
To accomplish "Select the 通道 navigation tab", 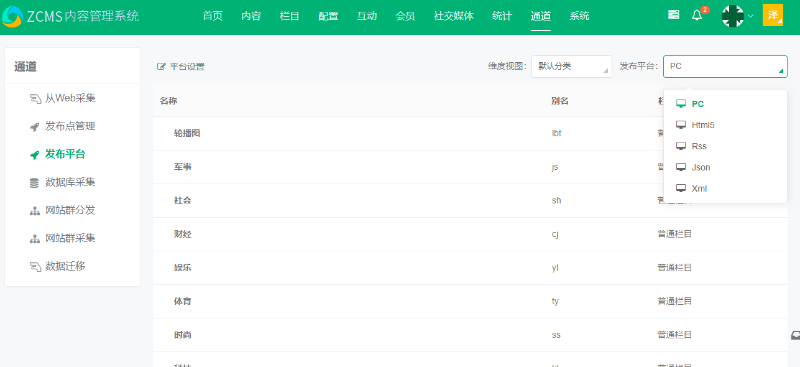I will (x=541, y=16).
